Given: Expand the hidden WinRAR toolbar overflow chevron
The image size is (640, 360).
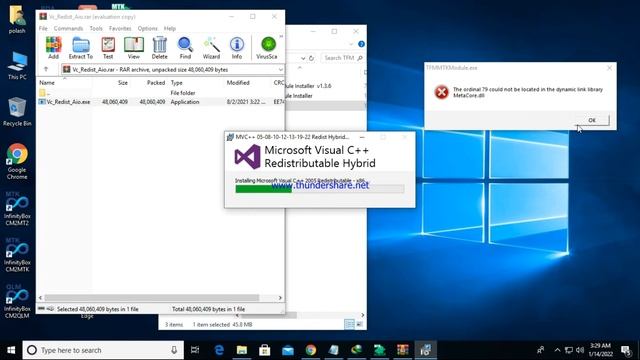Looking at the screenshot, I should coord(281,37).
